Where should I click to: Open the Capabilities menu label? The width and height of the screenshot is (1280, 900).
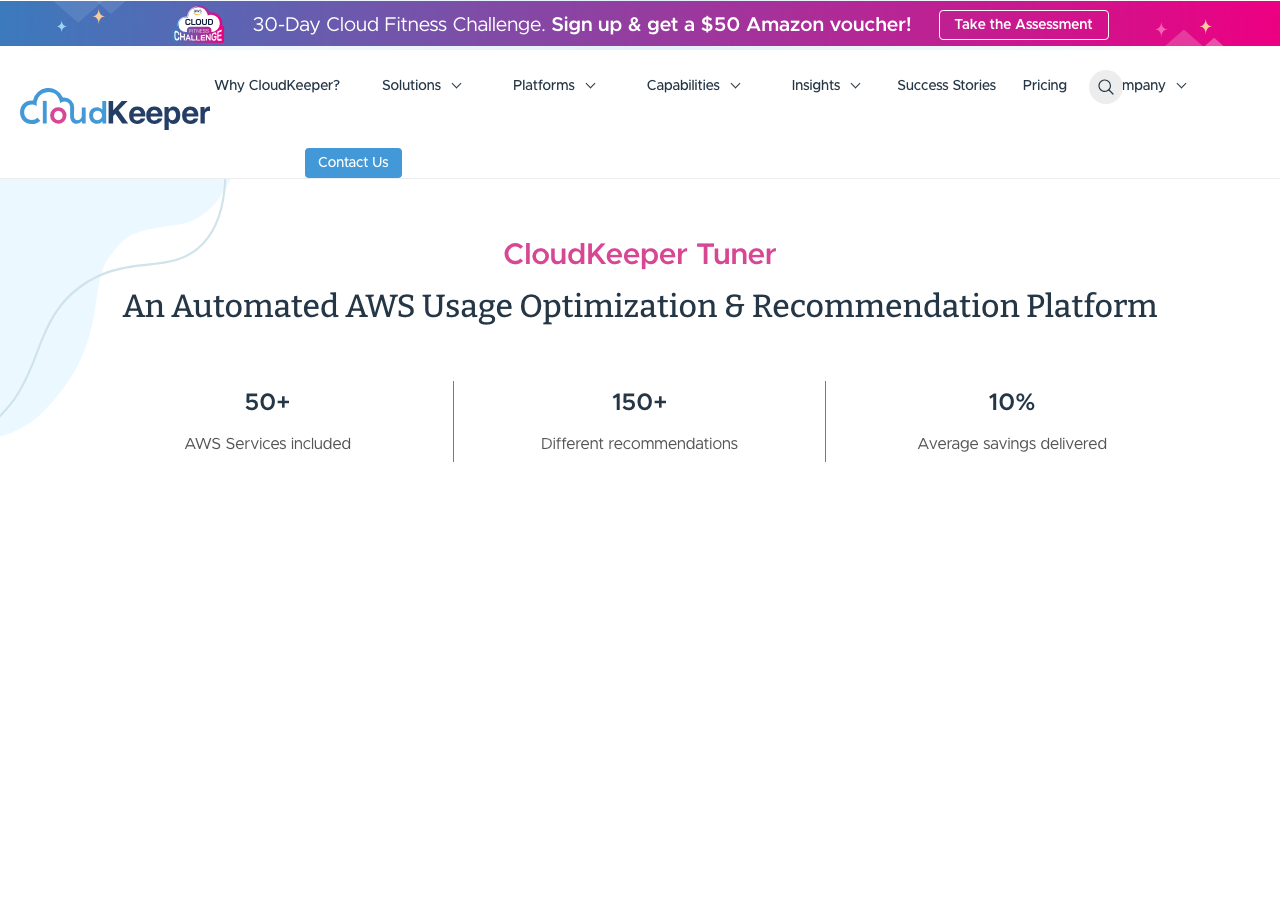[x=683, y=86]
